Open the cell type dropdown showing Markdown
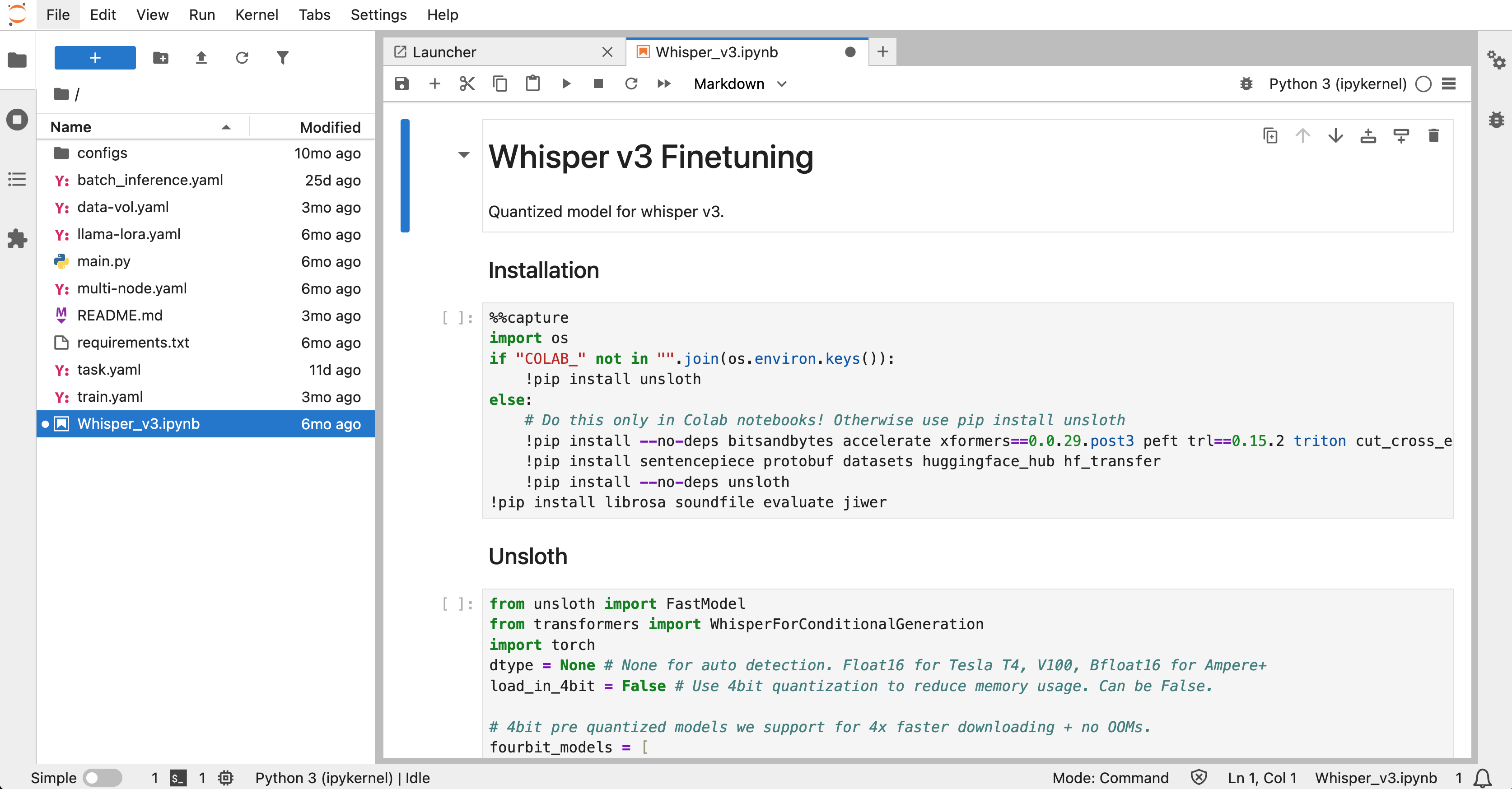This screenshot has width=1512, height=789. pos(740,84)
